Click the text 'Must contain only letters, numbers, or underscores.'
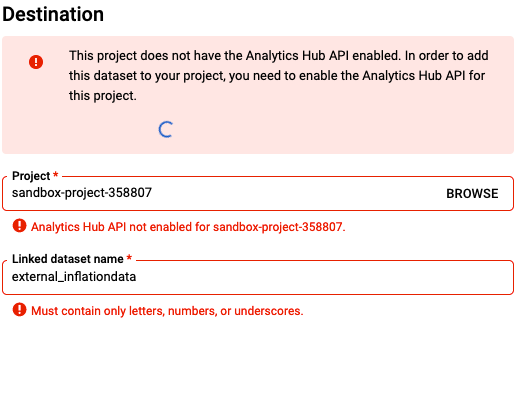 (167, 311)
